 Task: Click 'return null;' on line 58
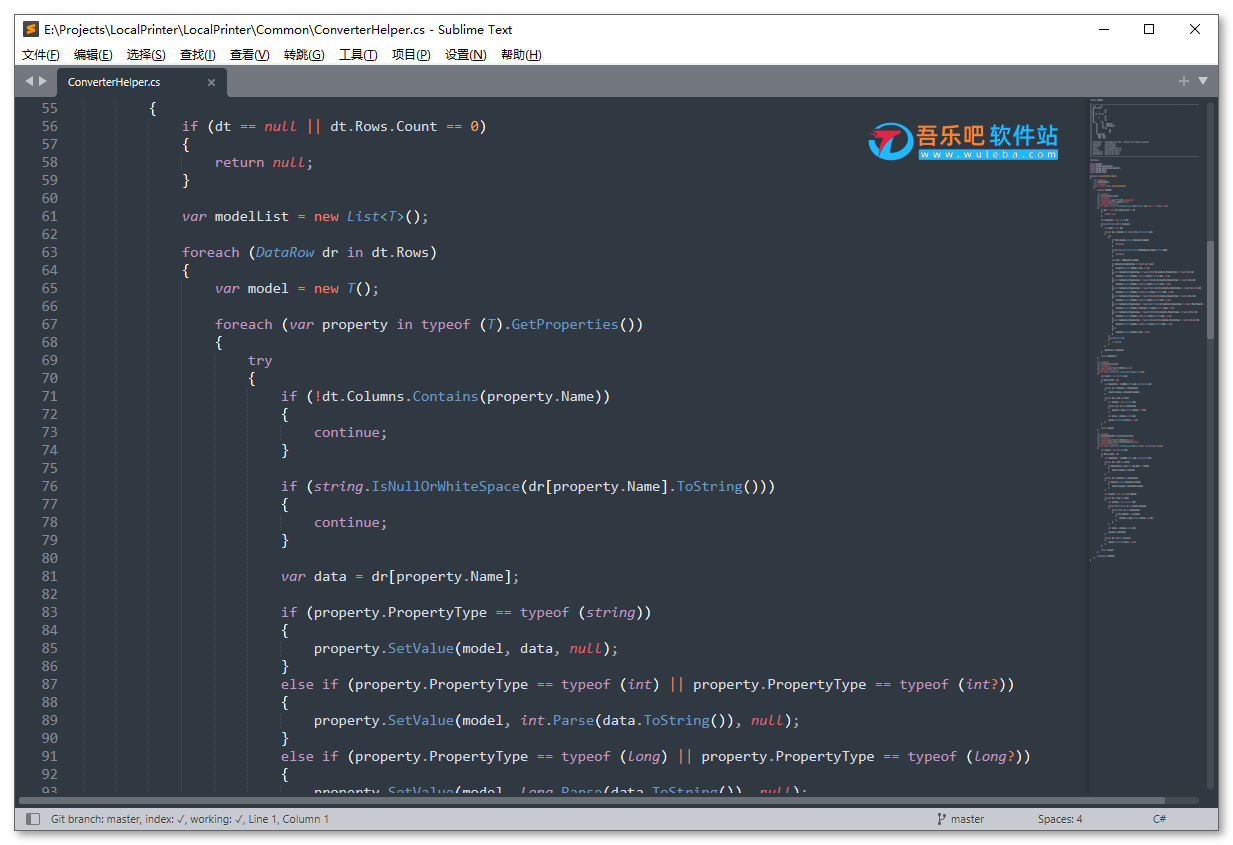(x=264, y=162)
